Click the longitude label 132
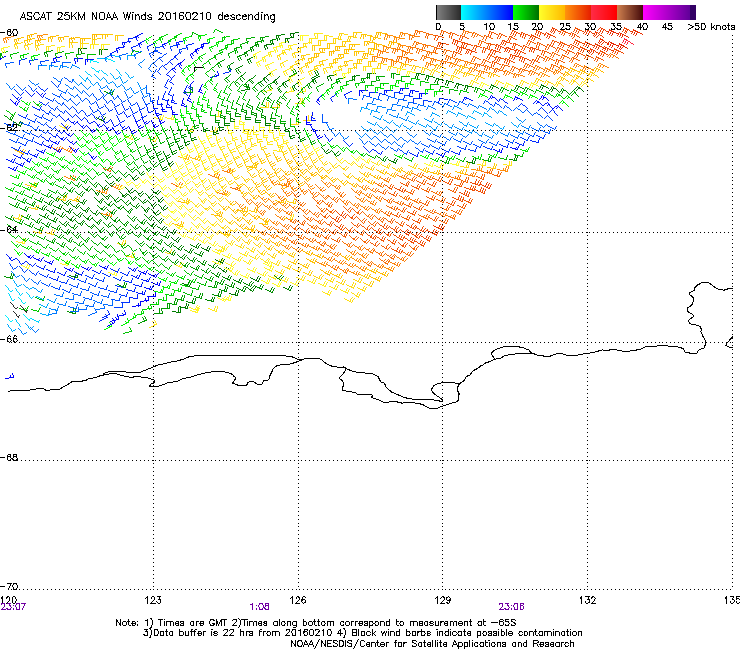This screenshot has width=740, height=650. pyautogui.click(x=587, y=599)
